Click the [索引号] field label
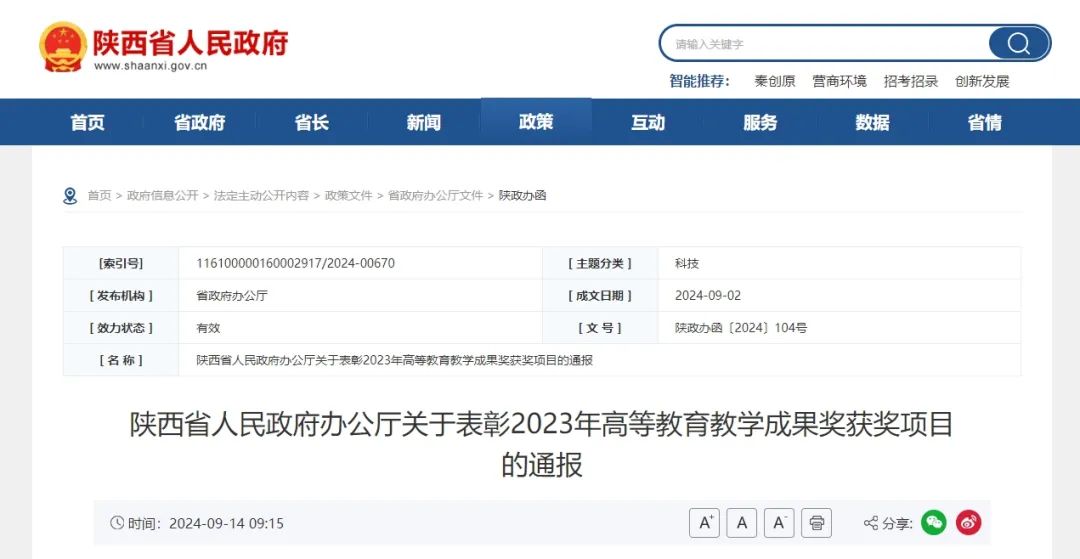 point(121,263)
